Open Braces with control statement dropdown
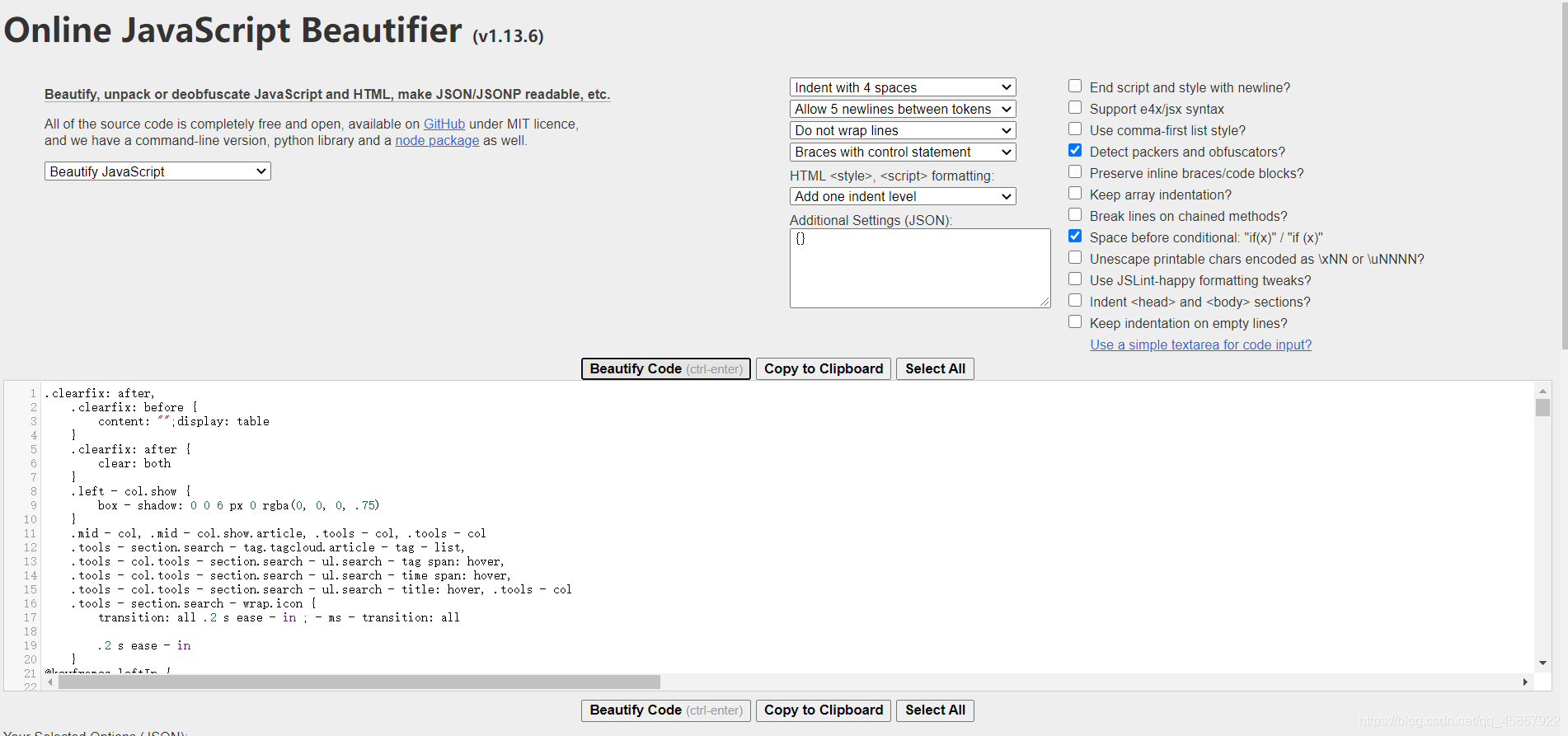 [903, 152]
